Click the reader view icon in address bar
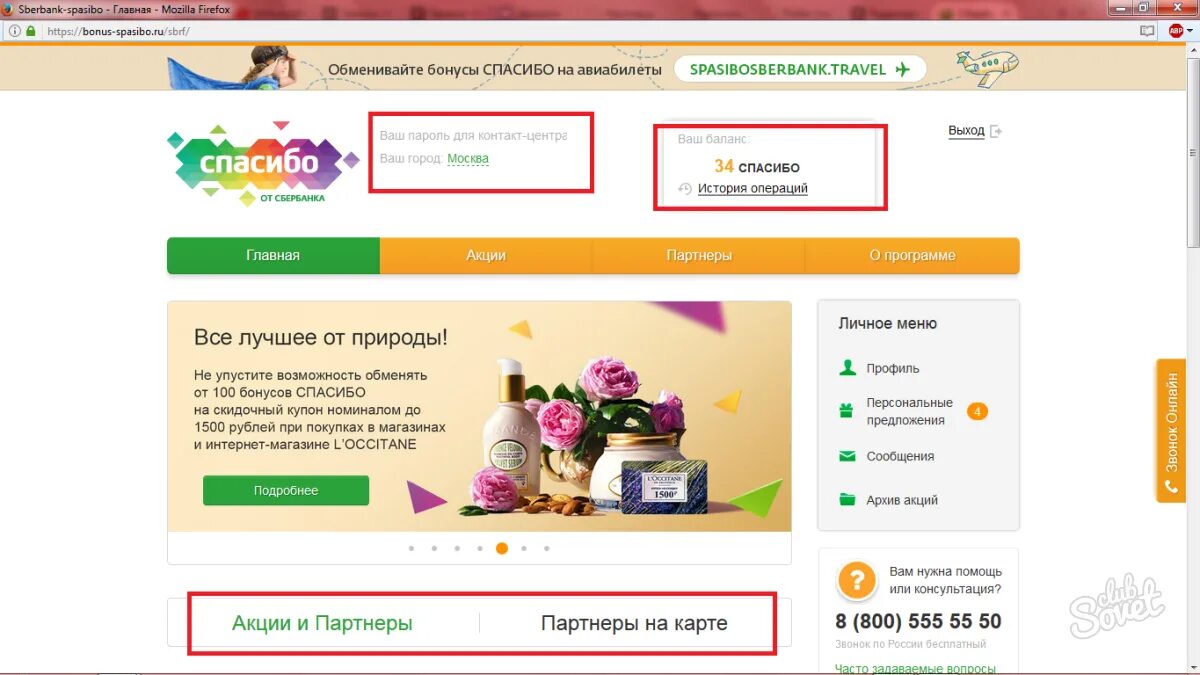 (1147, 31)
